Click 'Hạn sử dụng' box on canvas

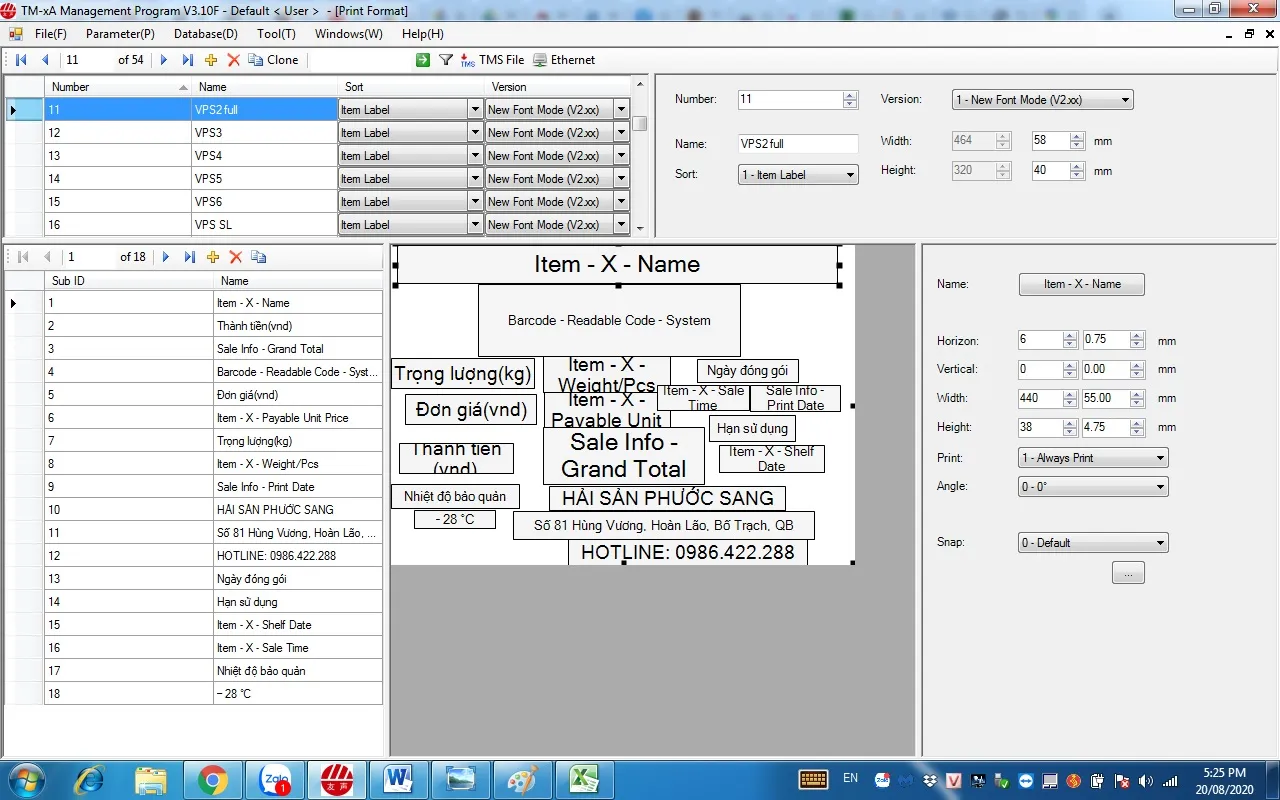pos(753,429)
